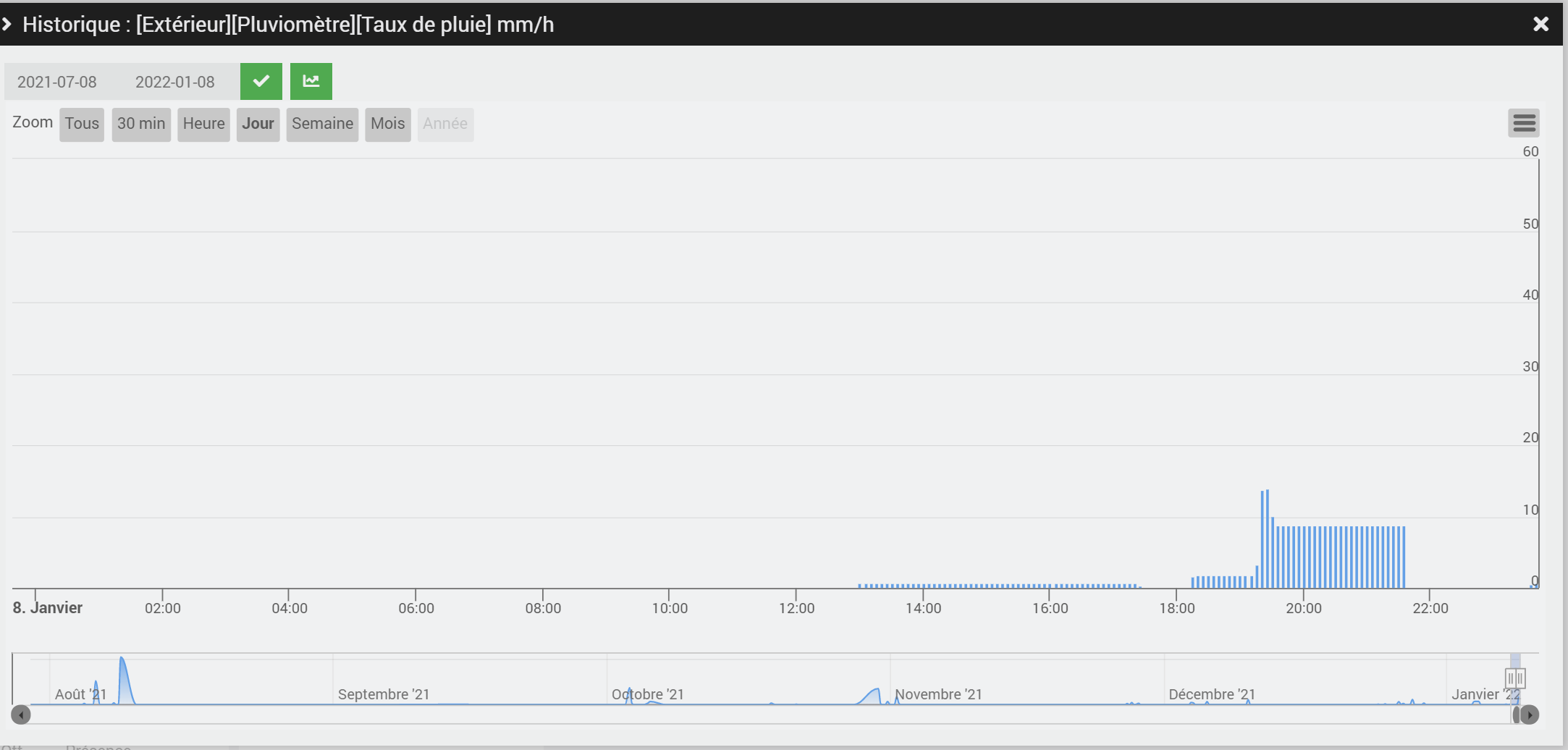Viewport: 1568px width, 750px height.
Task: Edit the start date 2021-07-08 field
Action: (x=57, y=82)
